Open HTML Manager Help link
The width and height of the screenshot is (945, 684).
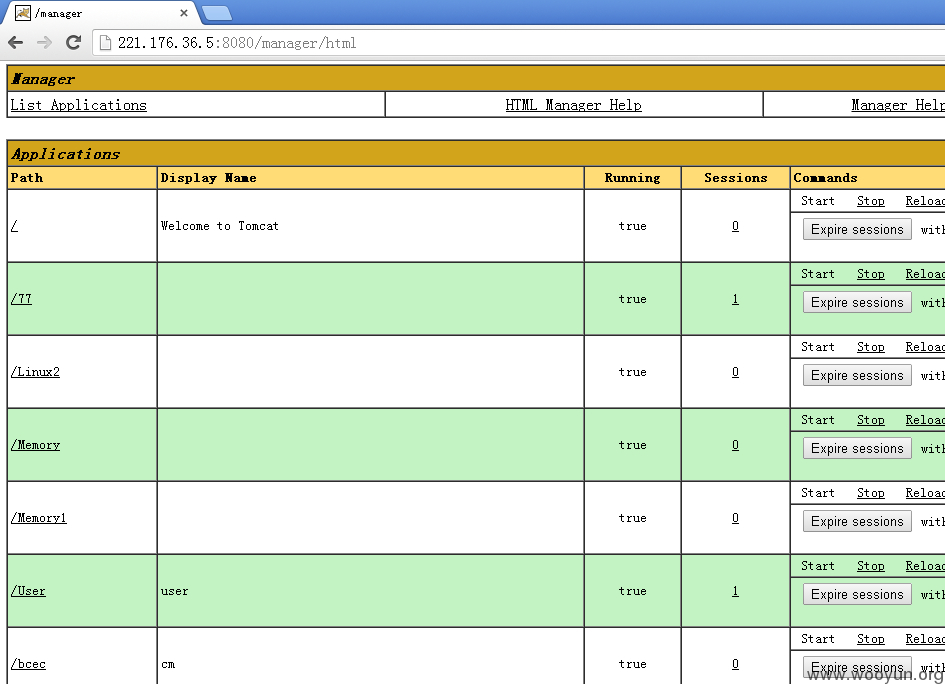click(573, 105)
